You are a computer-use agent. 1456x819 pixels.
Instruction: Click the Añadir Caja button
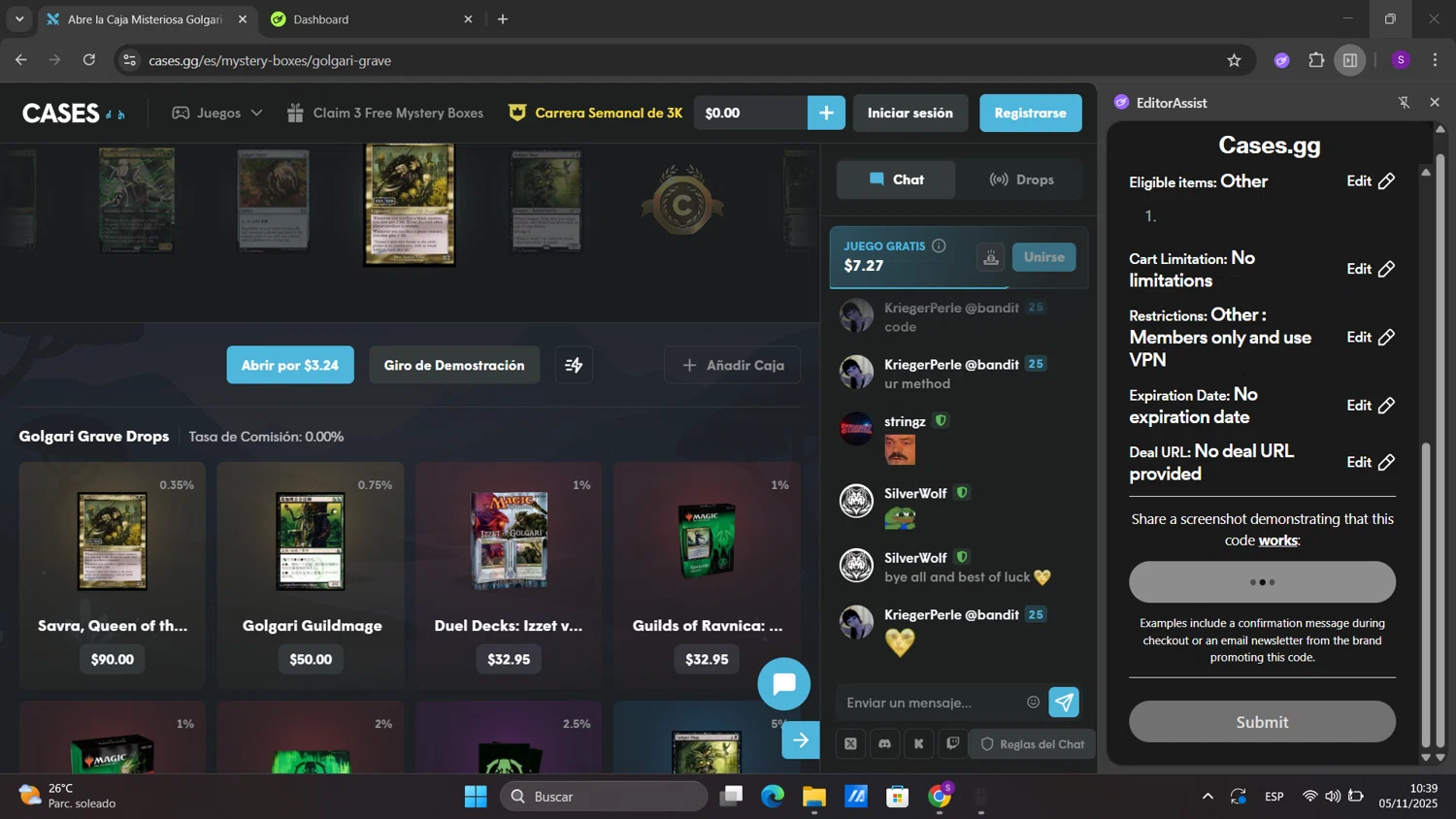[733, 365]
